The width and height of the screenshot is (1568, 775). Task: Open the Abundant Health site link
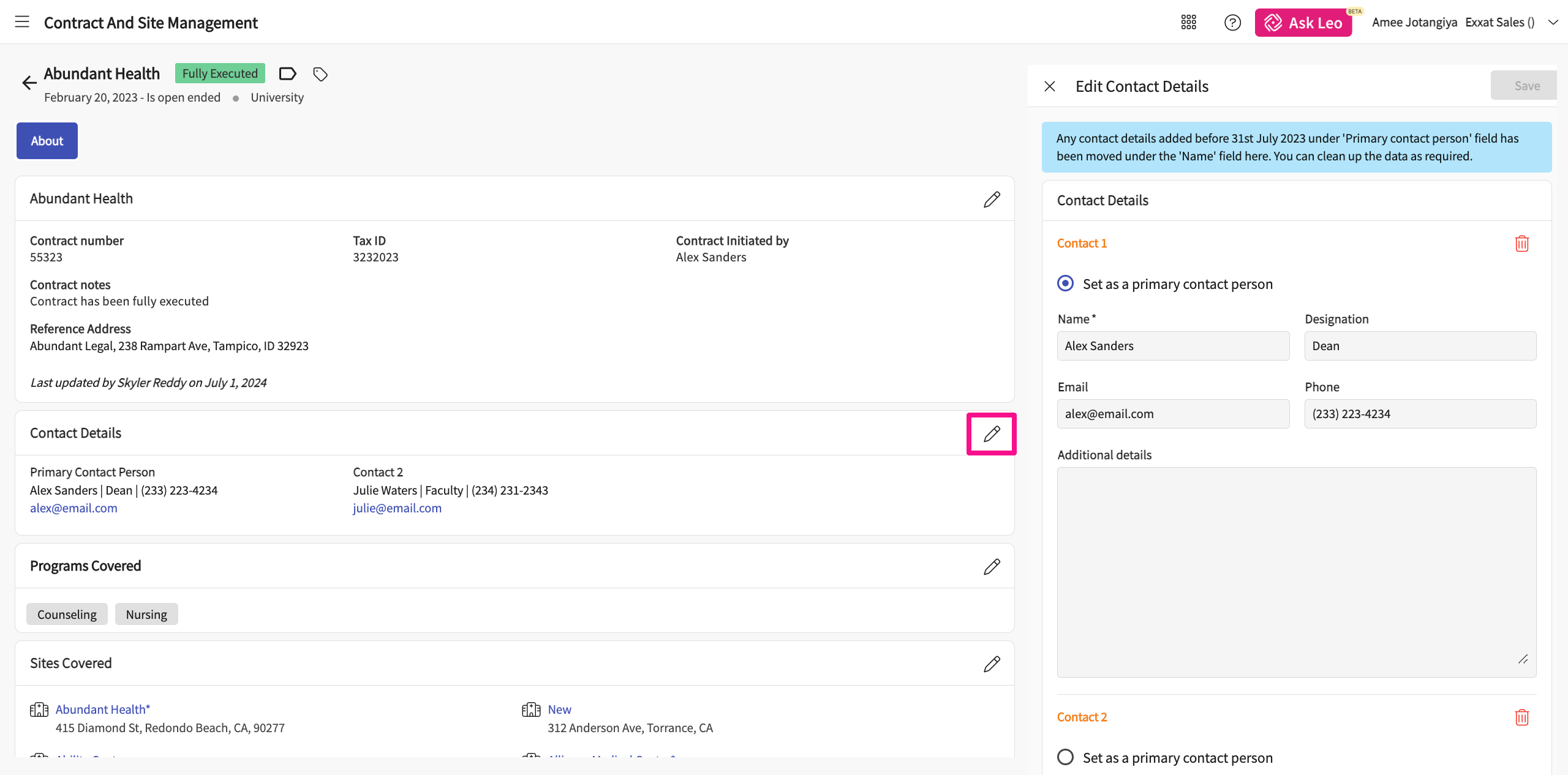click(x=102, y=709)
